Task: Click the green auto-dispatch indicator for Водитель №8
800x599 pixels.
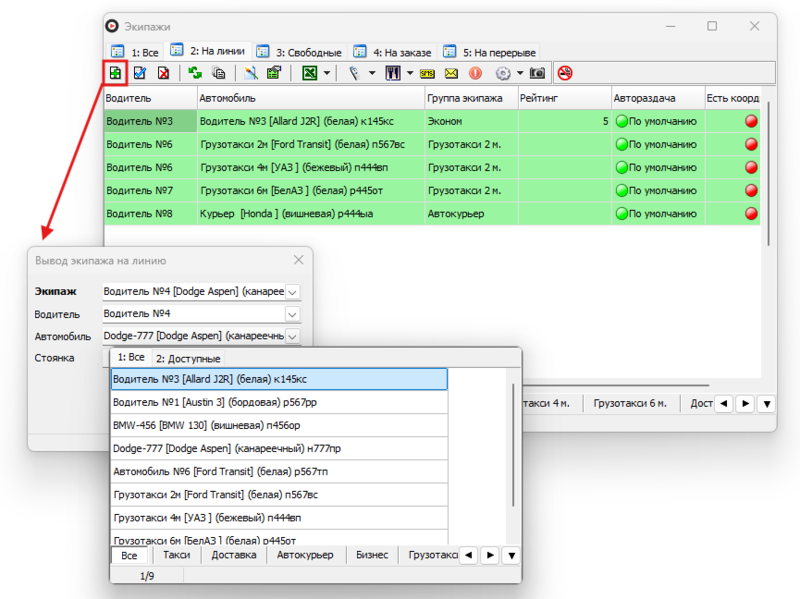Action: point(621,214)
